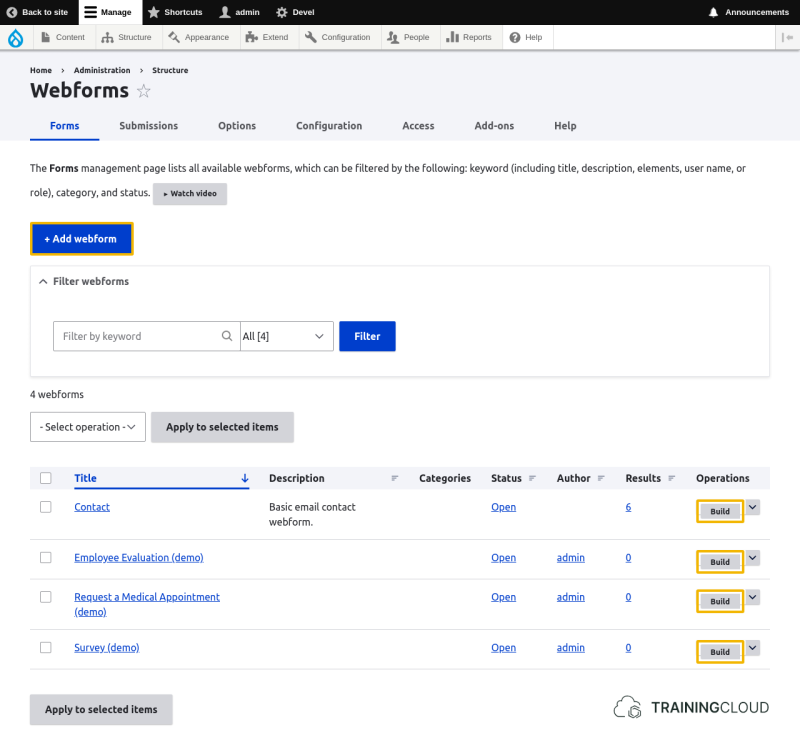
Task: Click the Results column priority icon
Action: 671,478
